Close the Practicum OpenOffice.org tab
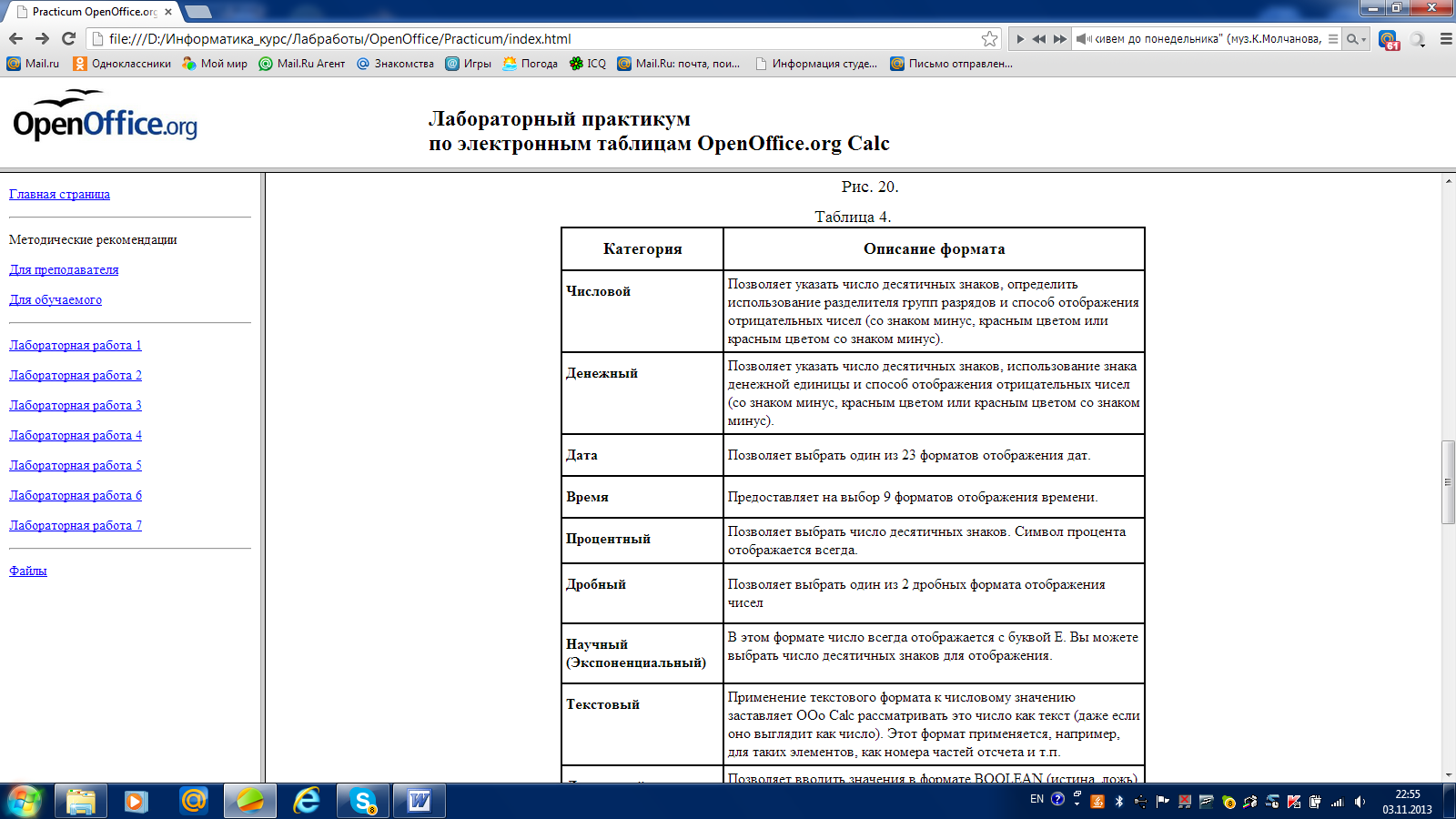 pos(168,12)
